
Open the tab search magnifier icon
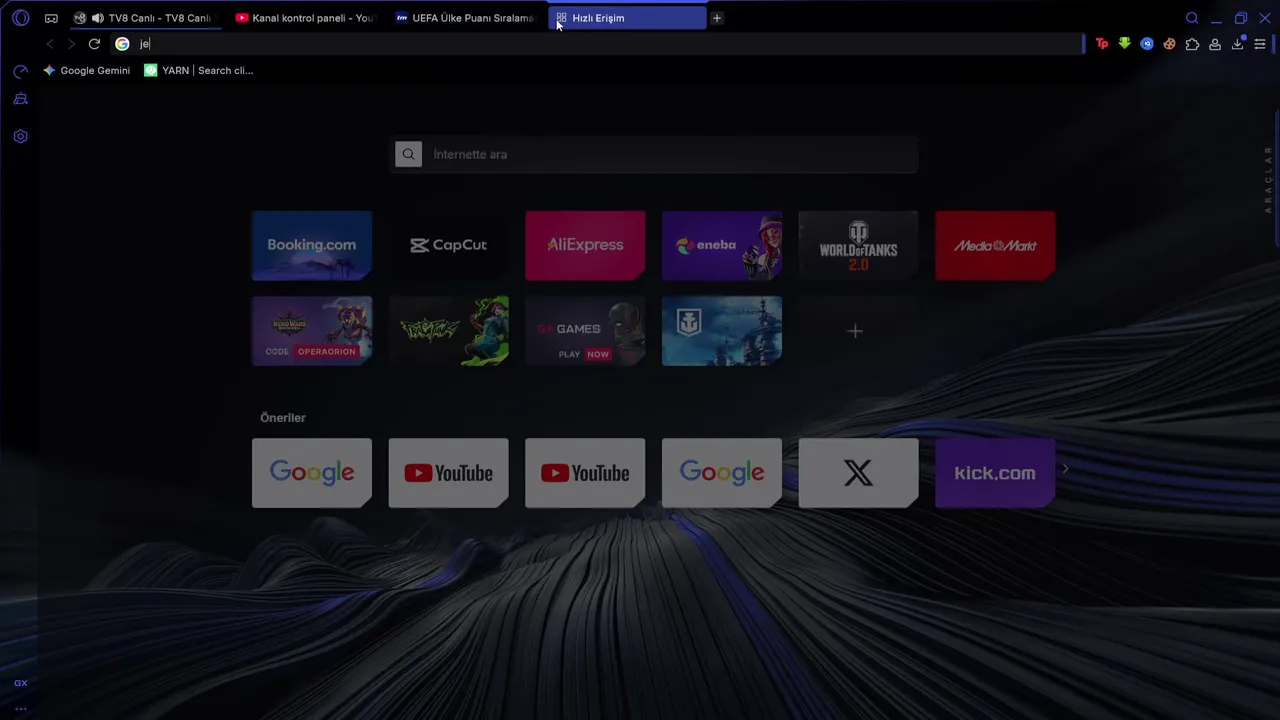(x=1192, y=18)
